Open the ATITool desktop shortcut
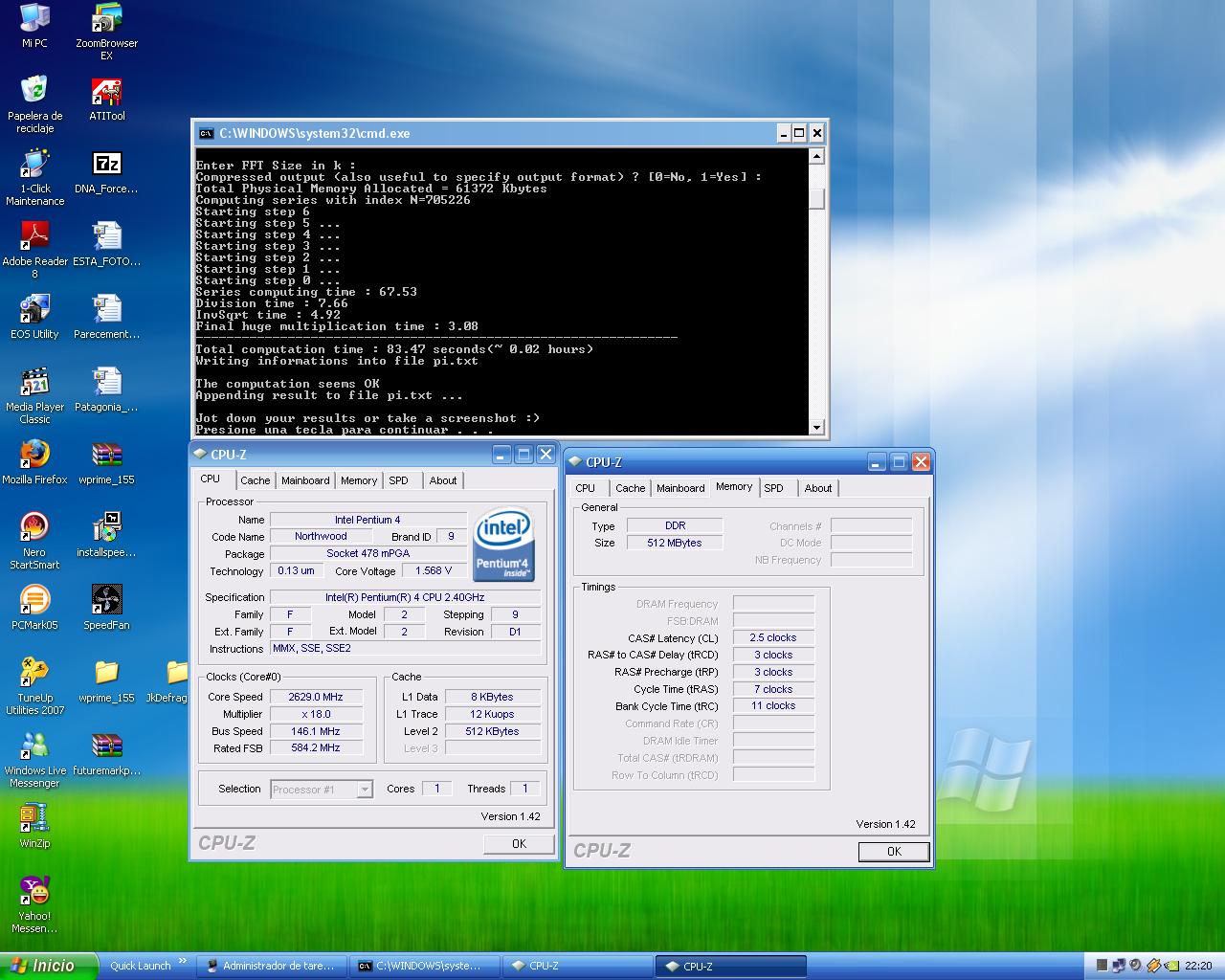The width and height of the screenshot is (1225, 980). coord(106,99)
